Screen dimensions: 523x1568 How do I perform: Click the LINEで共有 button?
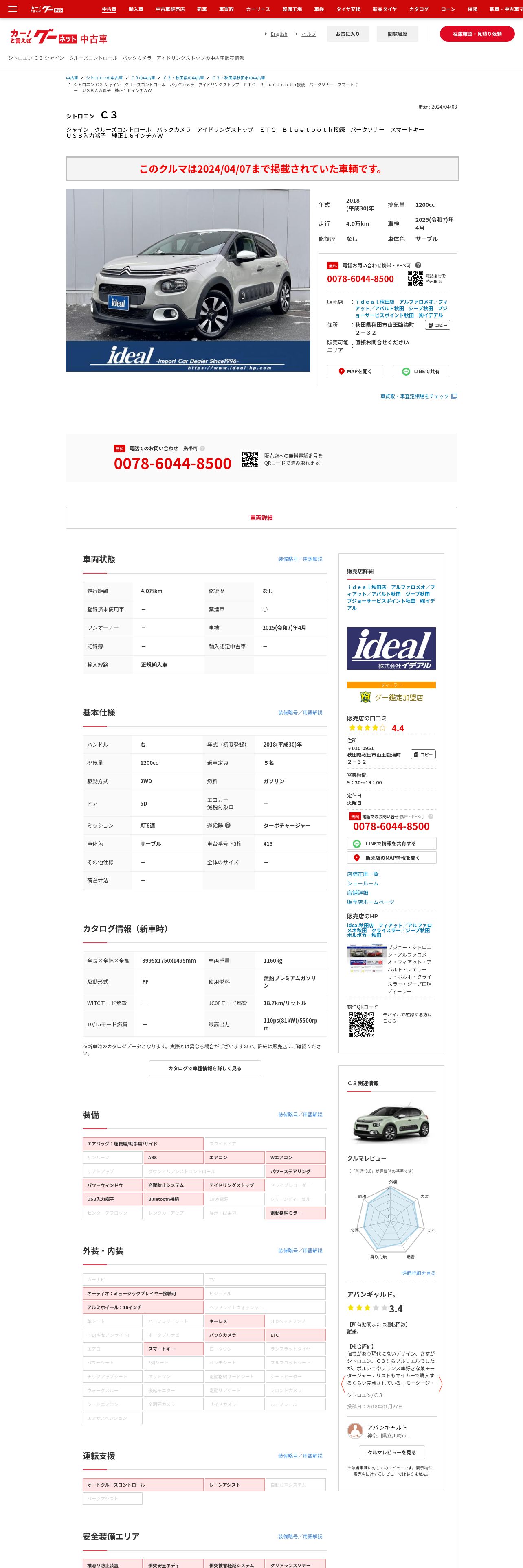pyautogui.click(x=421, y=371)
